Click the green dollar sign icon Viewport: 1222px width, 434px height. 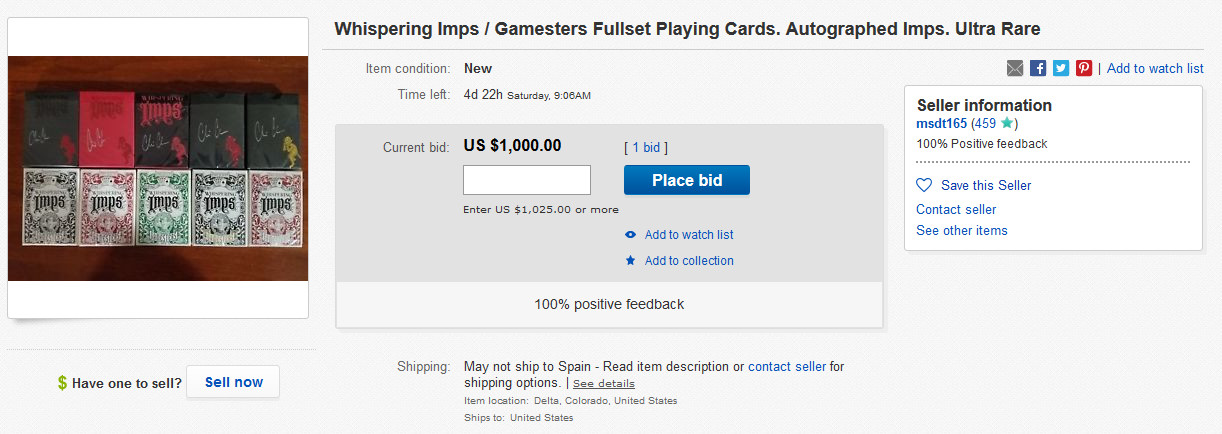coord(62,383)
